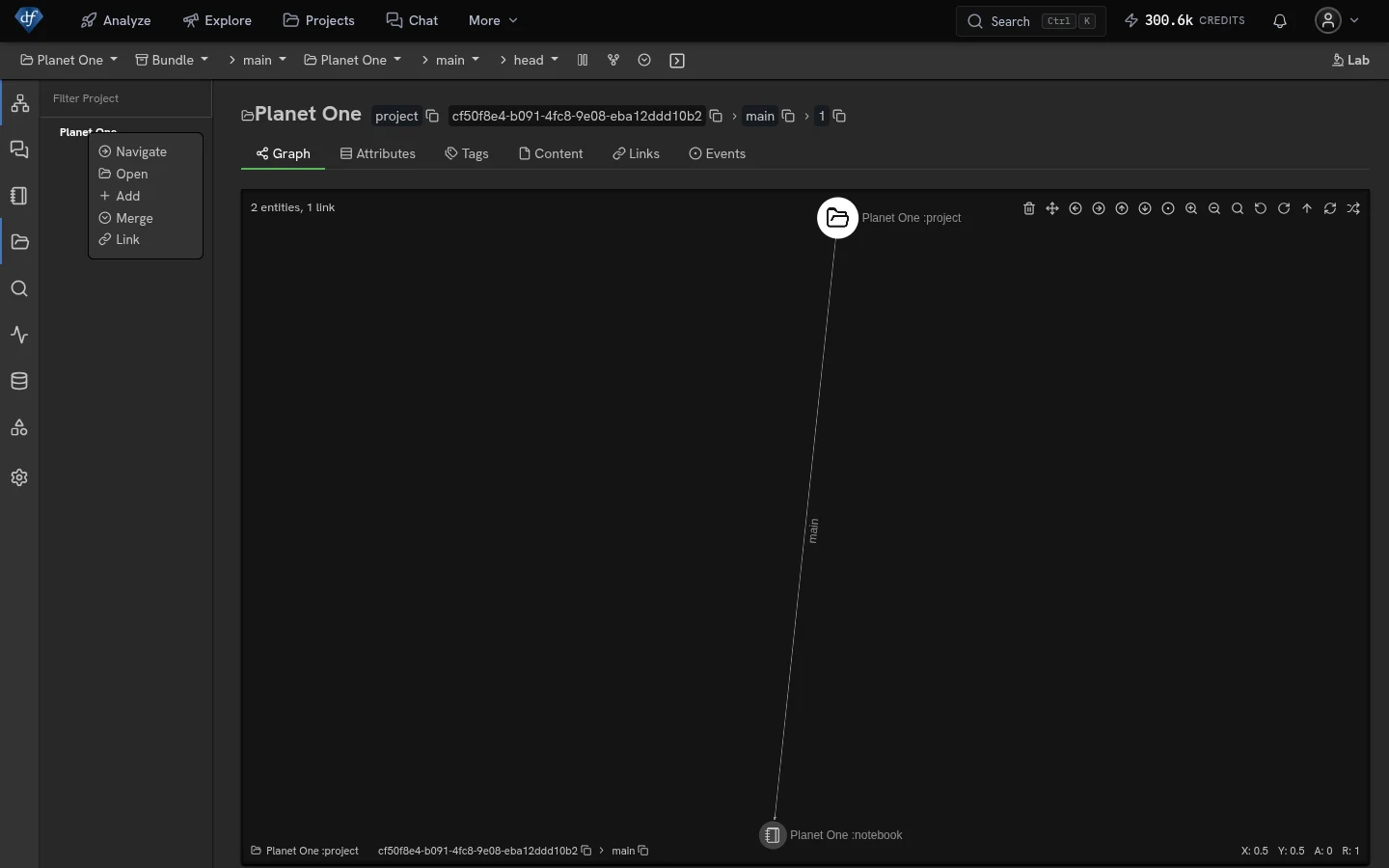Pan graph right with circled right arrow
This screenshot has height=868, width=1389.
[x=1099, y=208]
